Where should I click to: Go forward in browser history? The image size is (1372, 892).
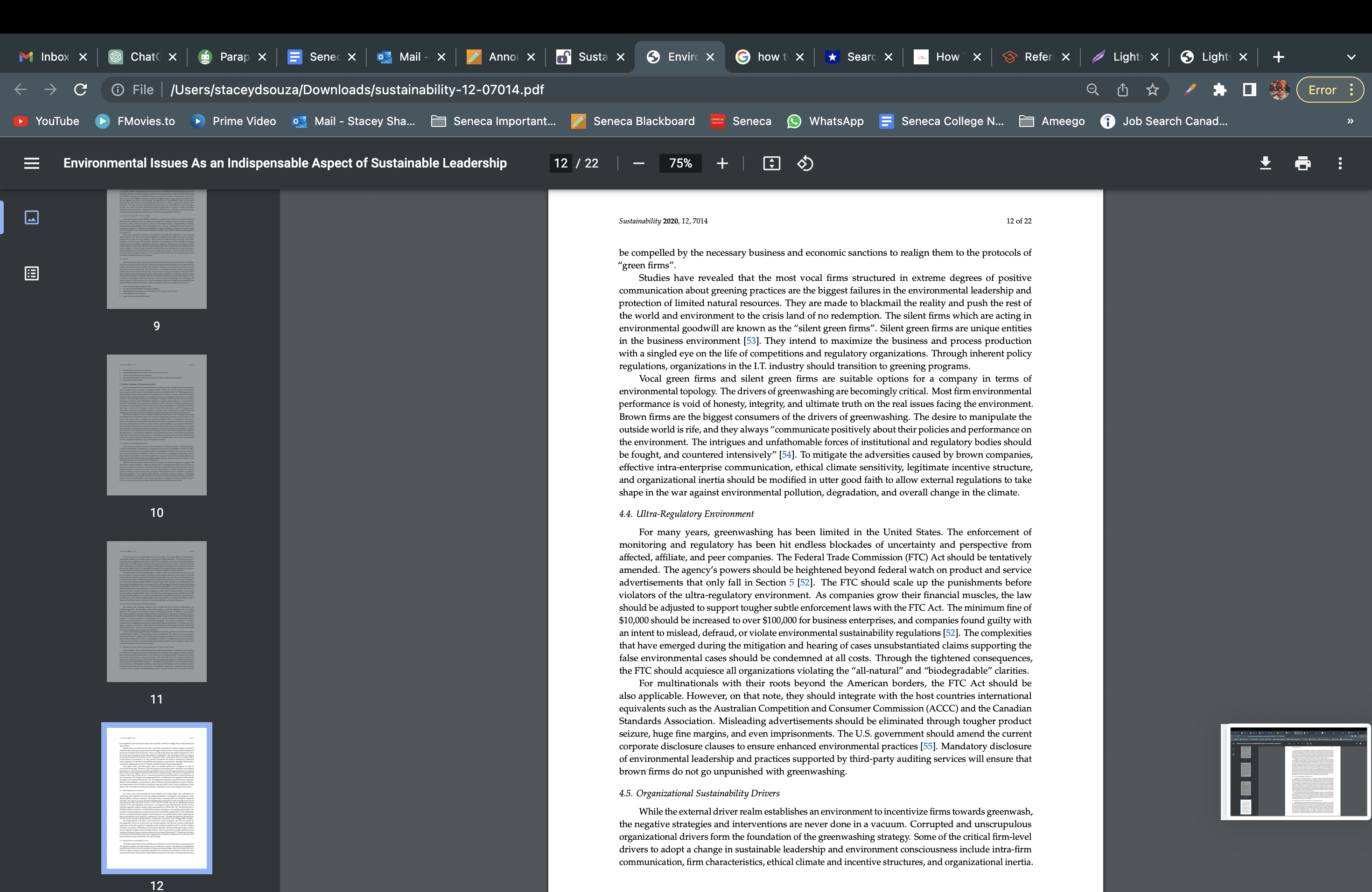pos(51,90)
